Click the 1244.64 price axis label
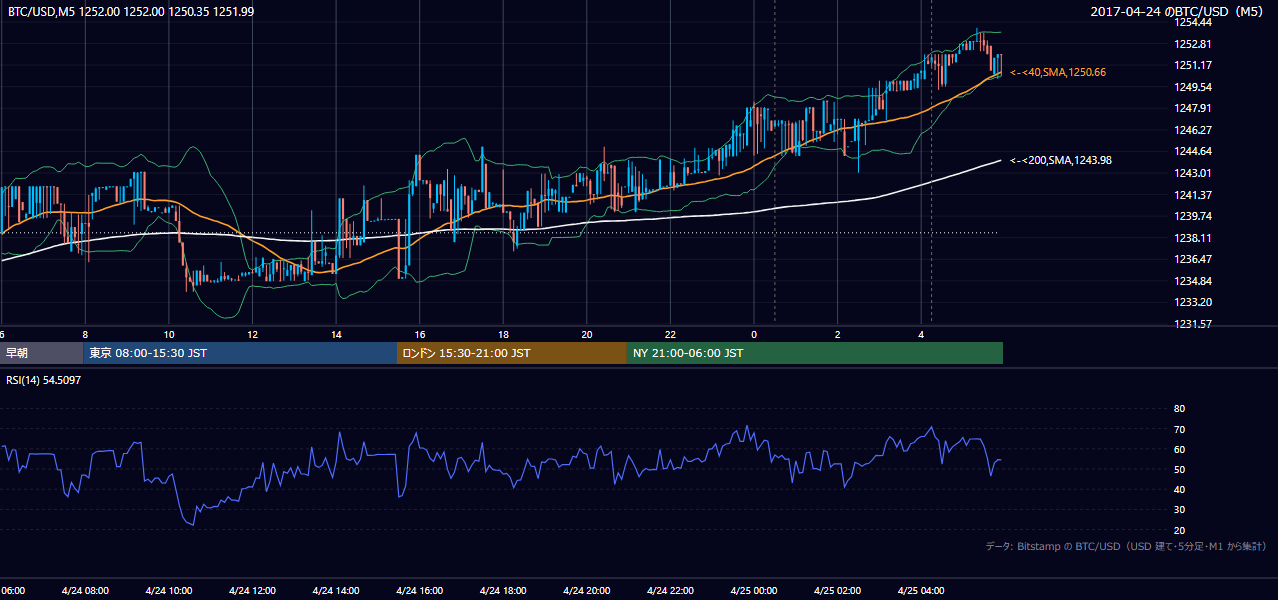Screen dimensions: 1278x600 [x=1193, y=151]
